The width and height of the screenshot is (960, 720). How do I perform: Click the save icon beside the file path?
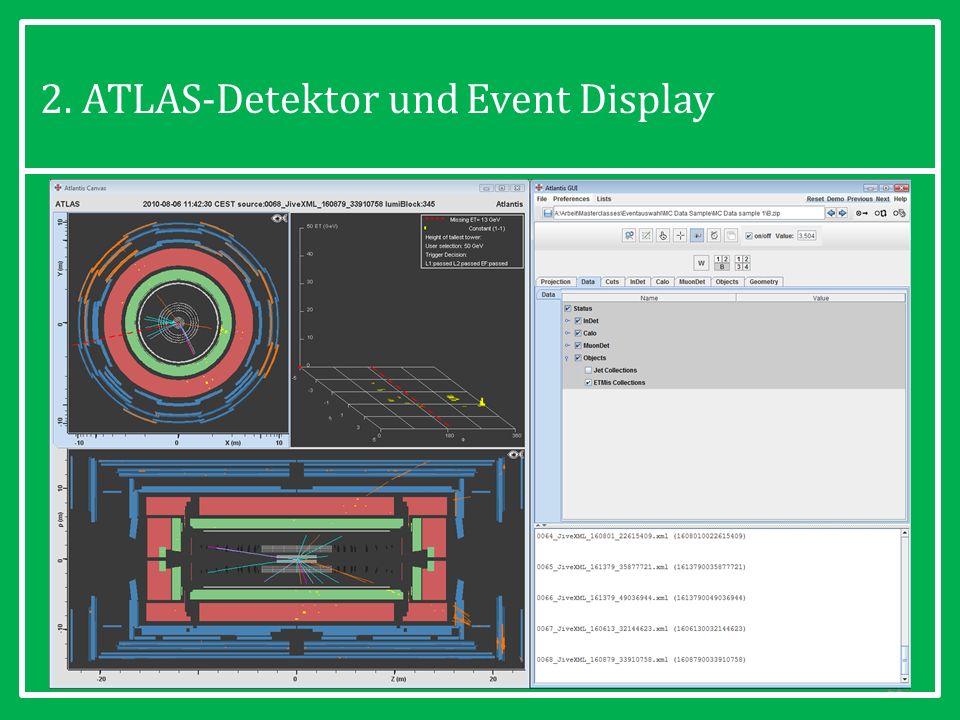547,213
